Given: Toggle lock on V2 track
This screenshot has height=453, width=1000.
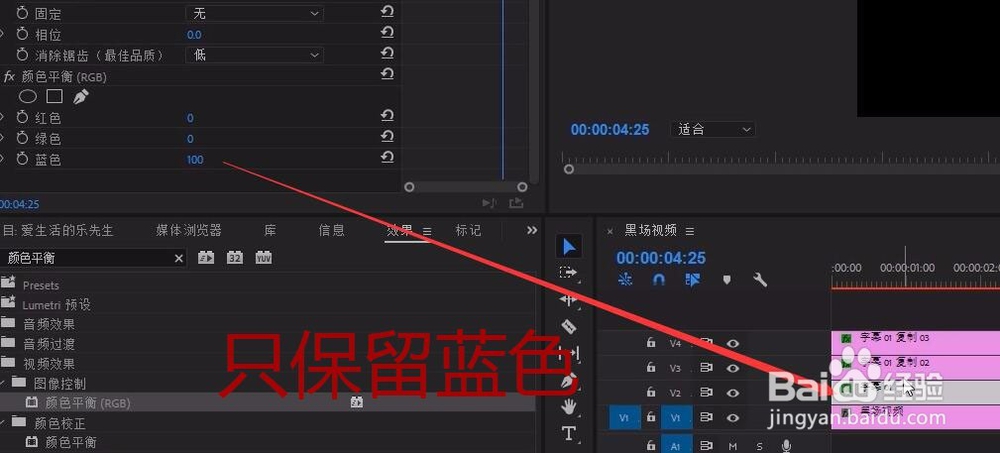Looking at the screenshot, I should coord(651,392).
